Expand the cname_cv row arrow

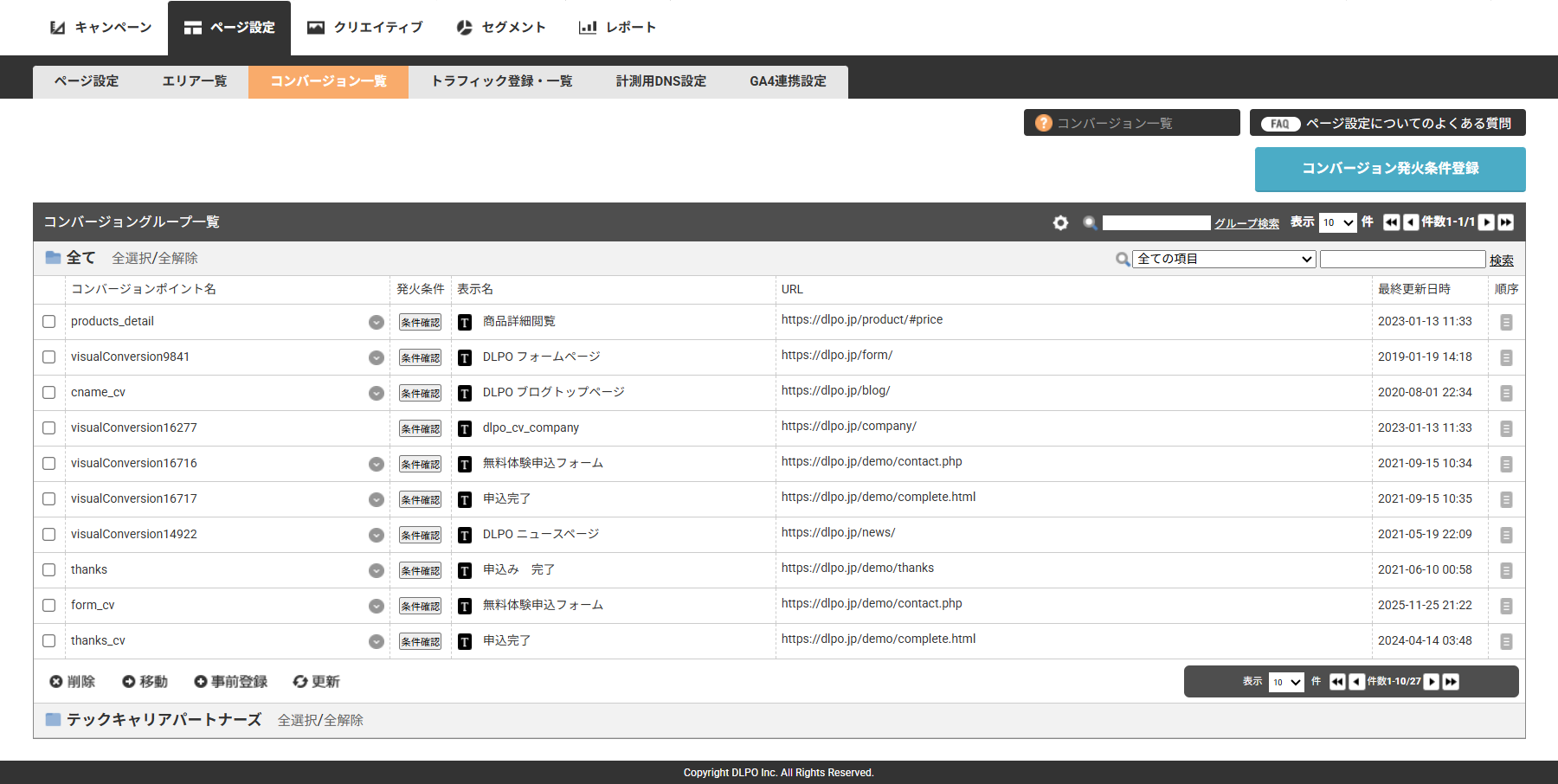[x=377, y=393]
